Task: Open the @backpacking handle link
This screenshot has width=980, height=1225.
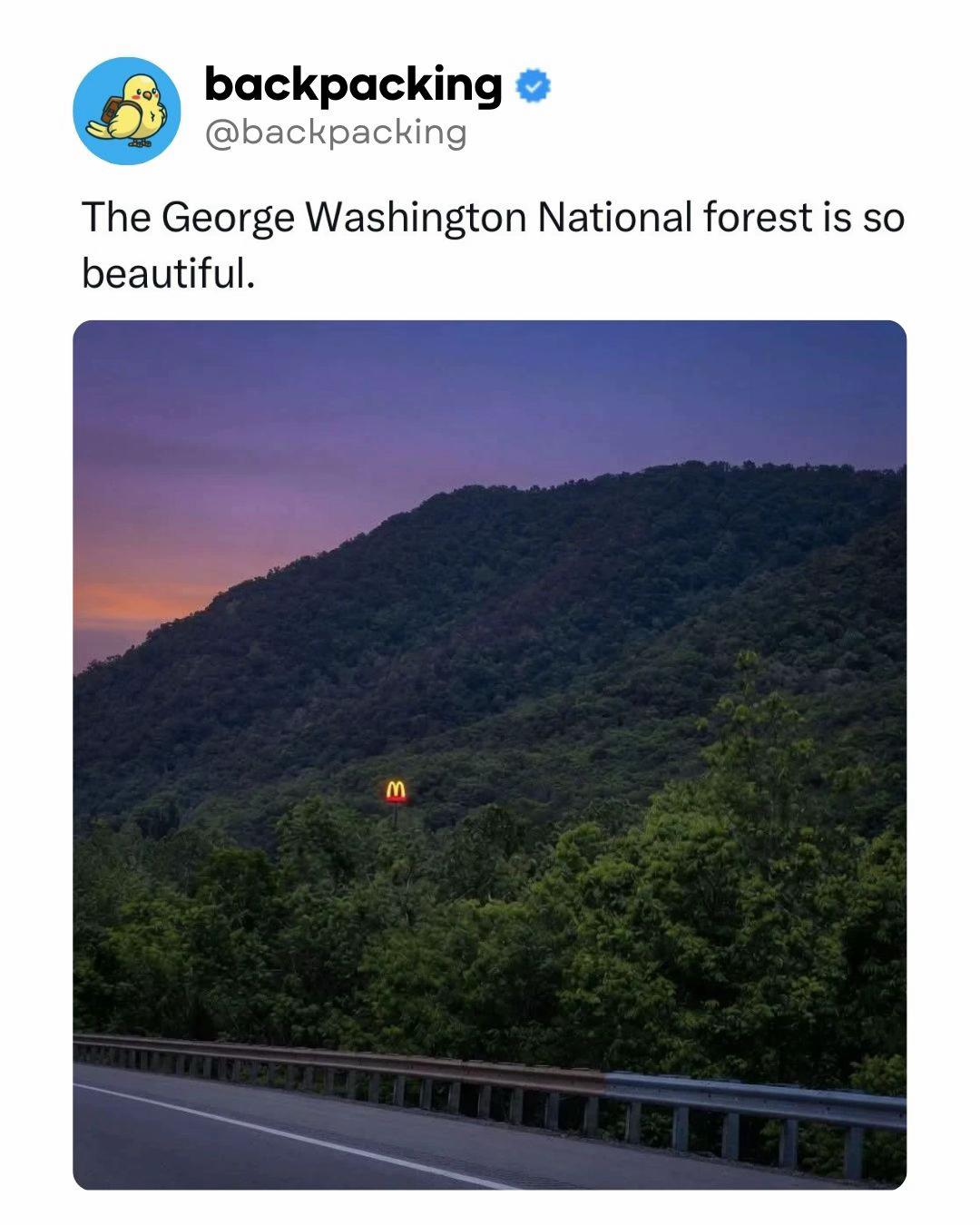Action: click(x=336, y=132)
